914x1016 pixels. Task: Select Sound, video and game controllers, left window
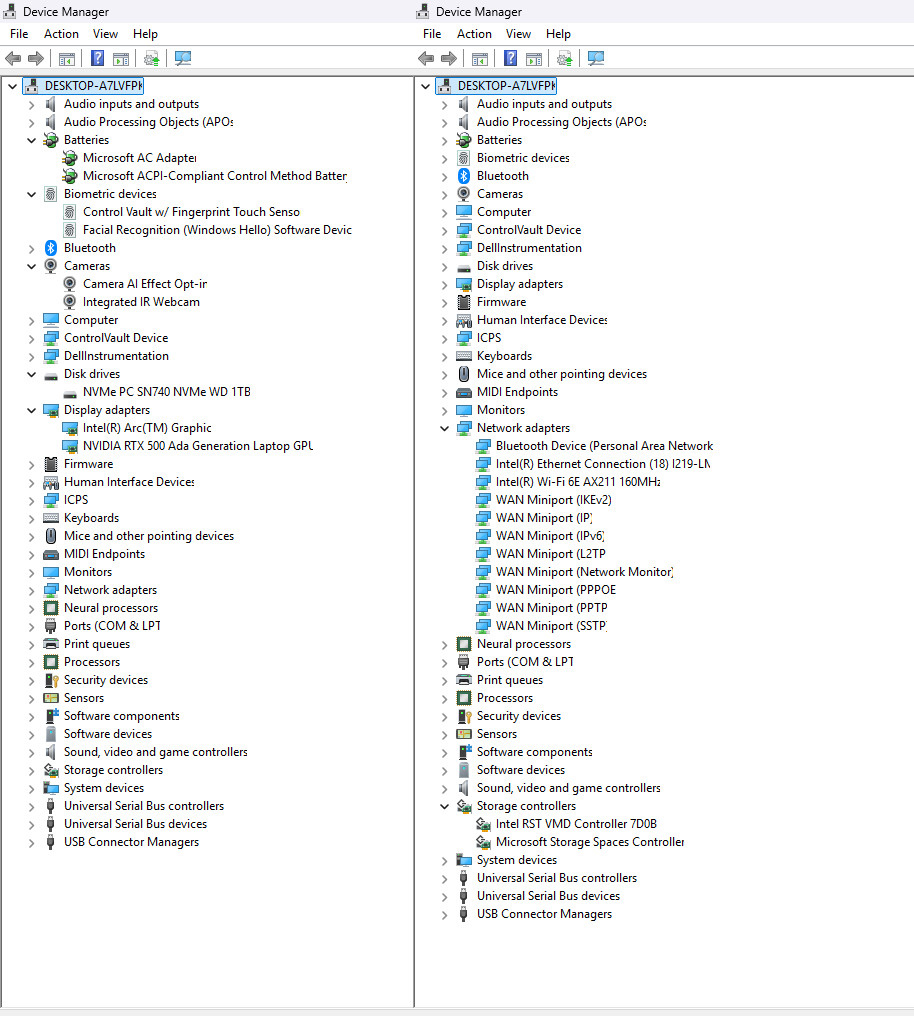[x=155, y=752]
